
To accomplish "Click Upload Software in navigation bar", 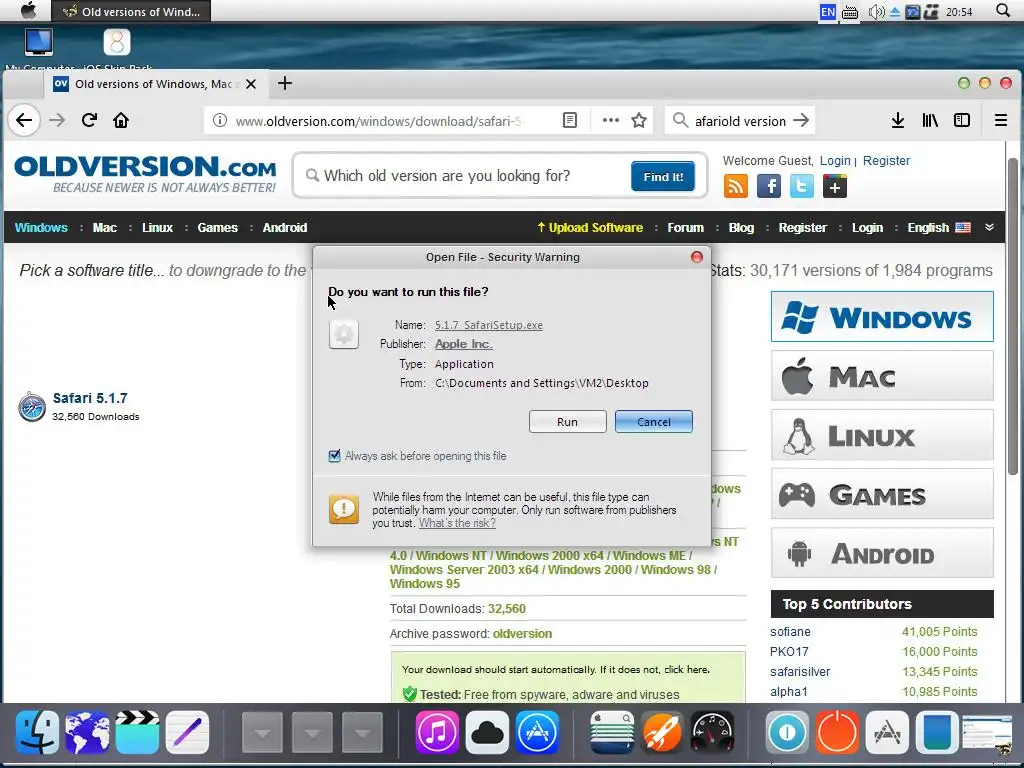I will click(x=590, y=228).
